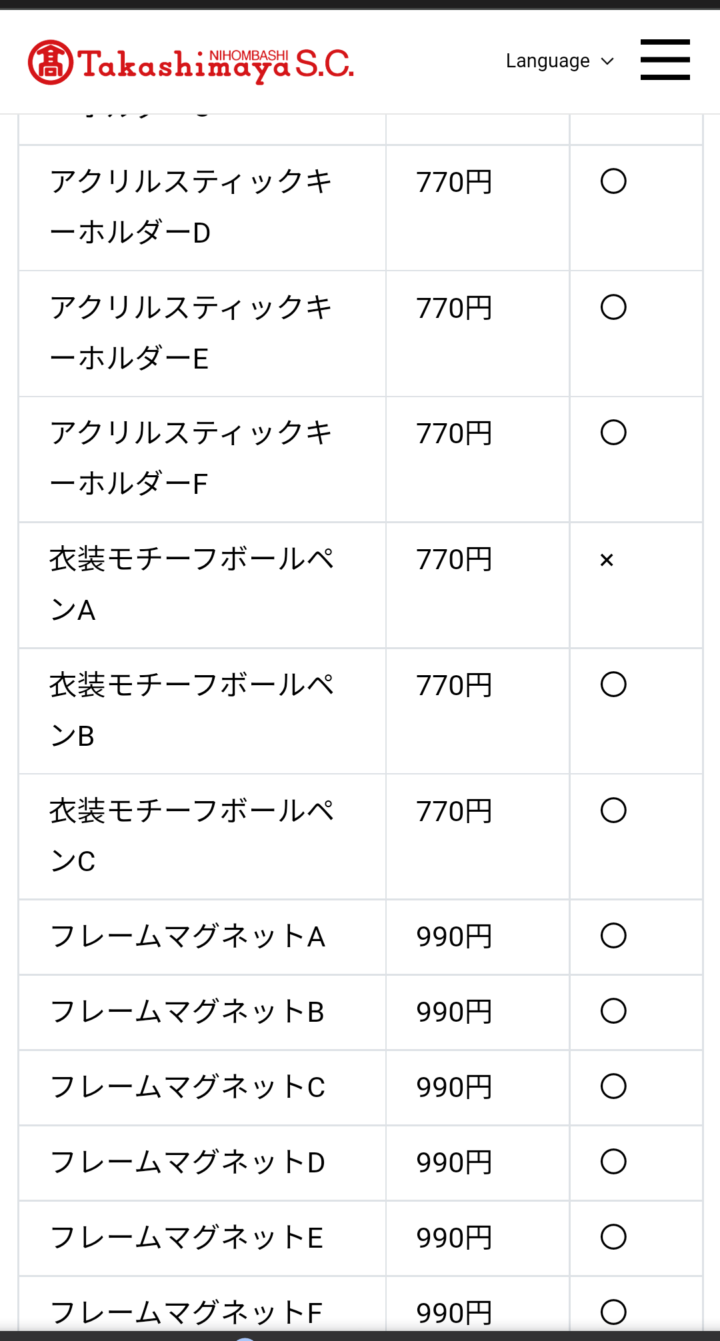
Task: Click the Language chevron arrow
Action: [x=607, y=62]
